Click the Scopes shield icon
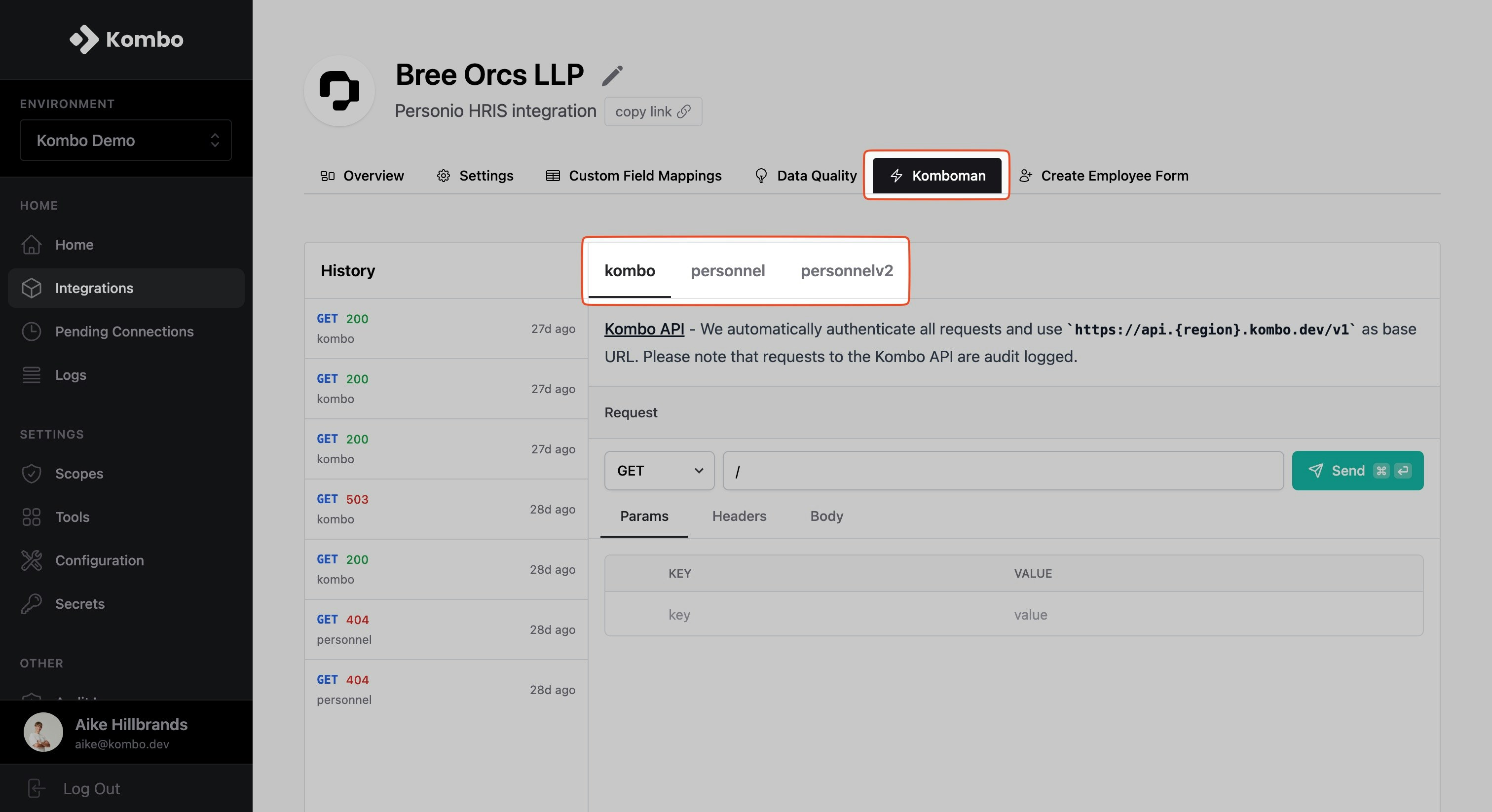The image size is (1492, 812). (31, 473)
